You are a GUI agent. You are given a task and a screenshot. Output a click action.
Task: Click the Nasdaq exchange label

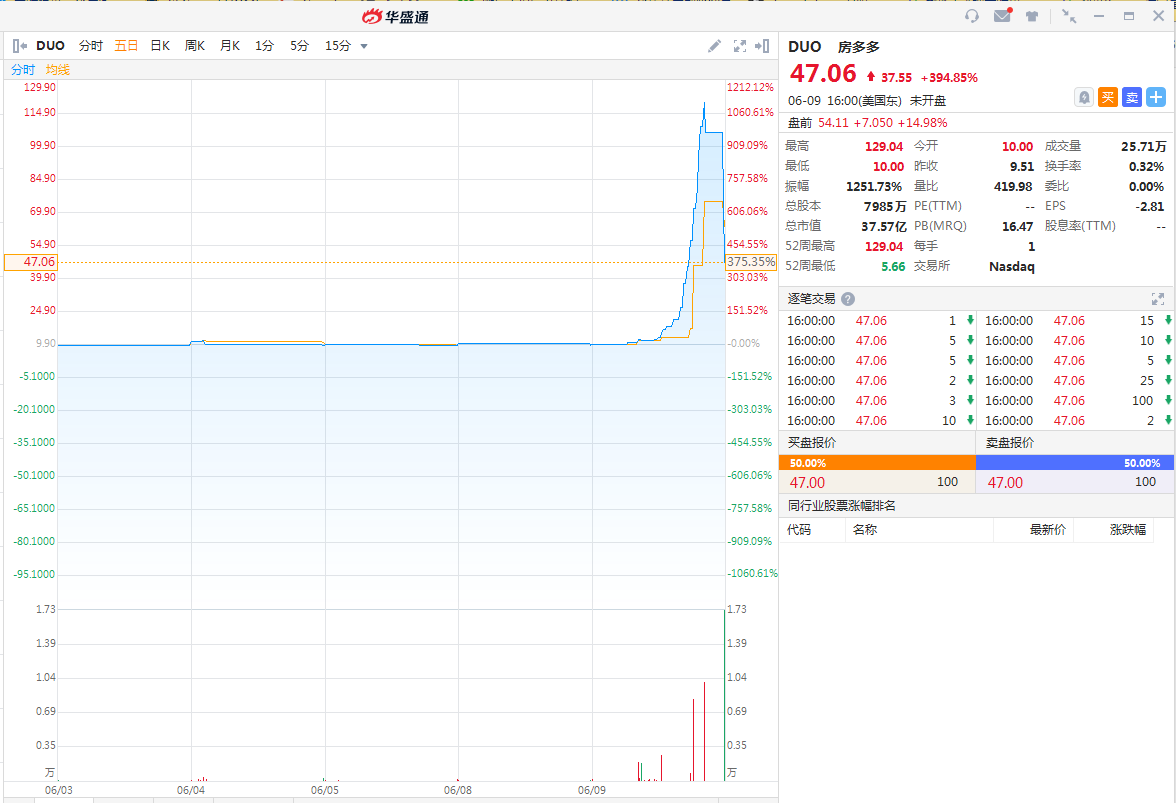click(1012, 267)
